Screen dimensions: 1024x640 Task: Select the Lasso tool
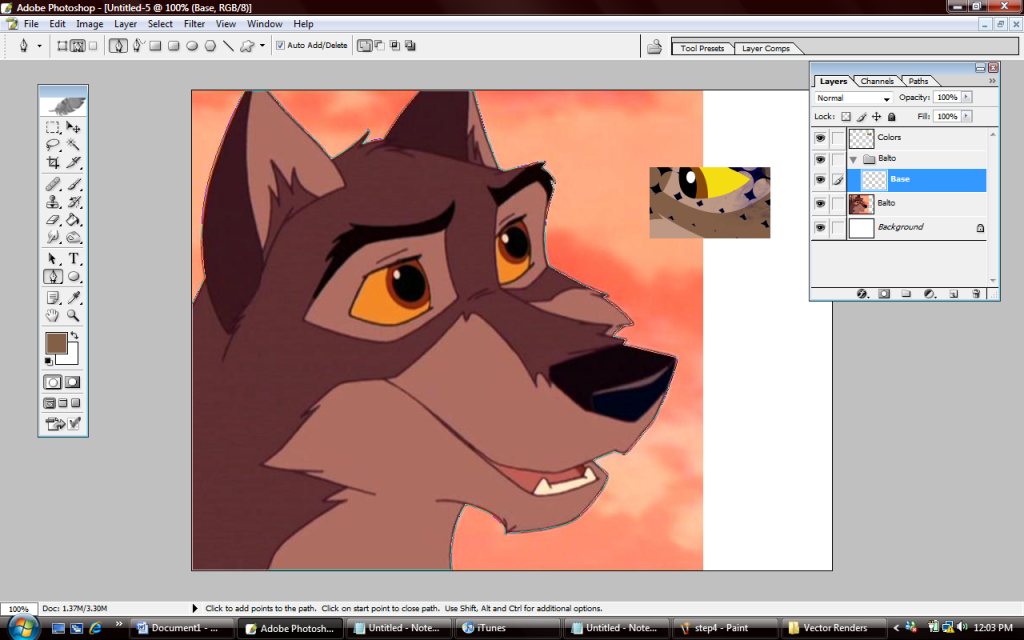53,144
